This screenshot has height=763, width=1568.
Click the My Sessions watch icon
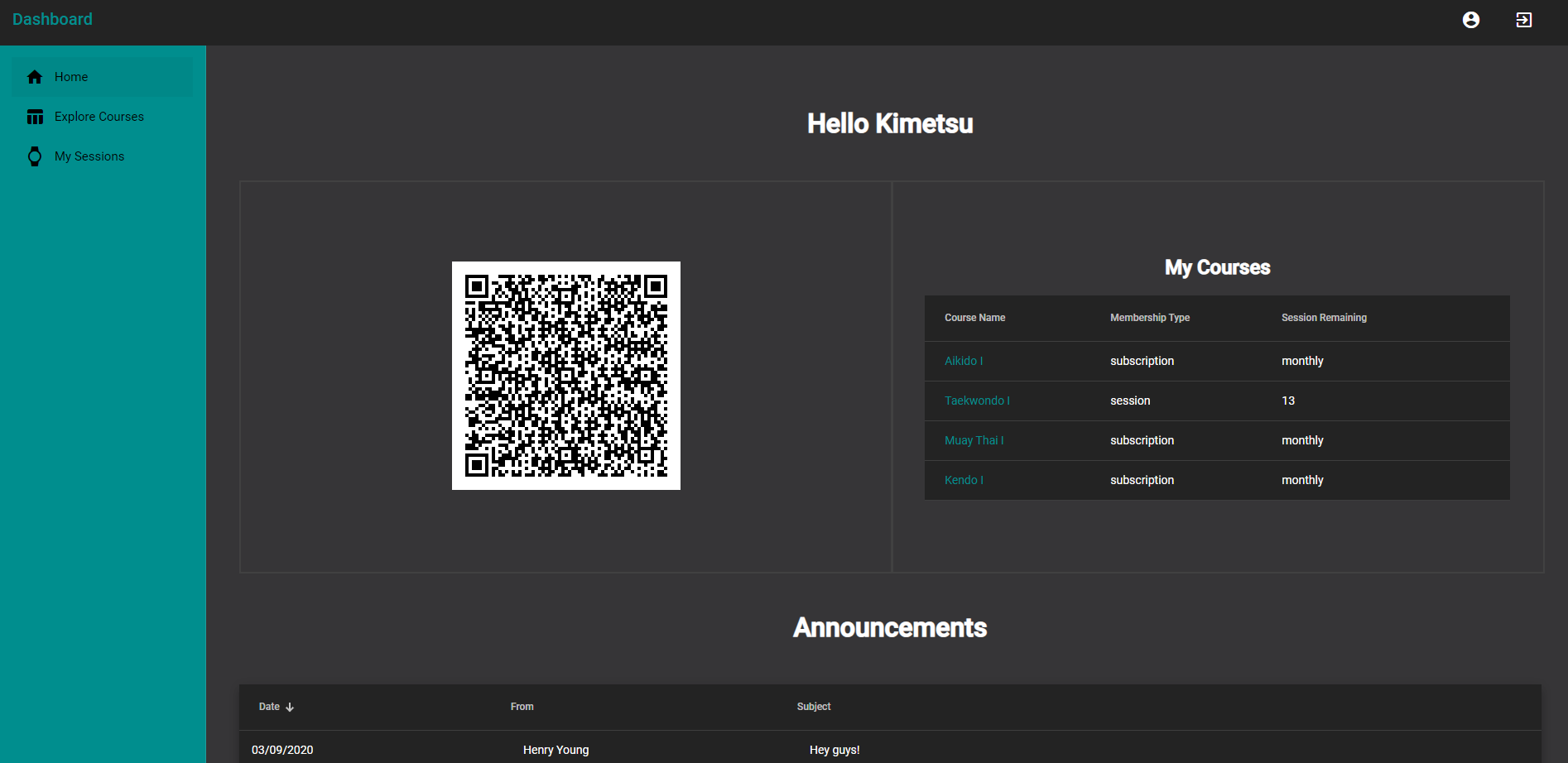pos(35,156)
